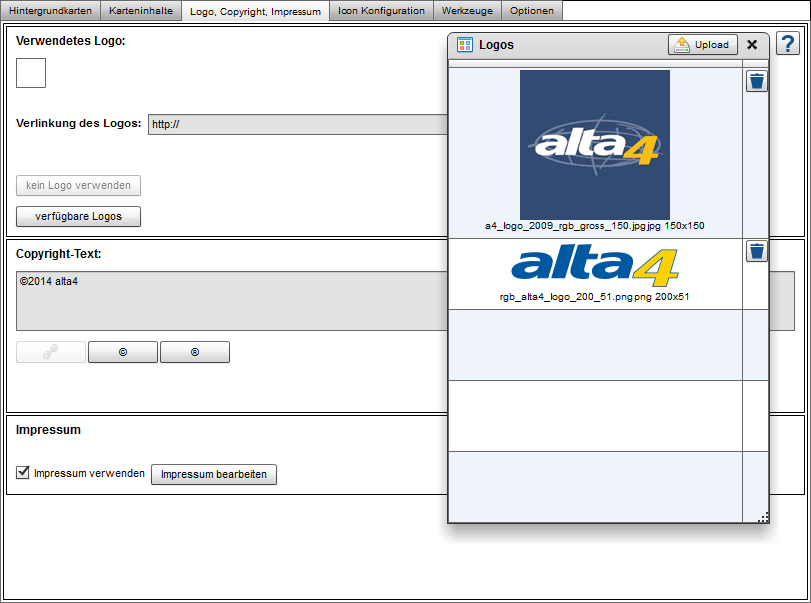Show verfügbare Logos
Screen dimensions: 811x603
tap(78, 217)
